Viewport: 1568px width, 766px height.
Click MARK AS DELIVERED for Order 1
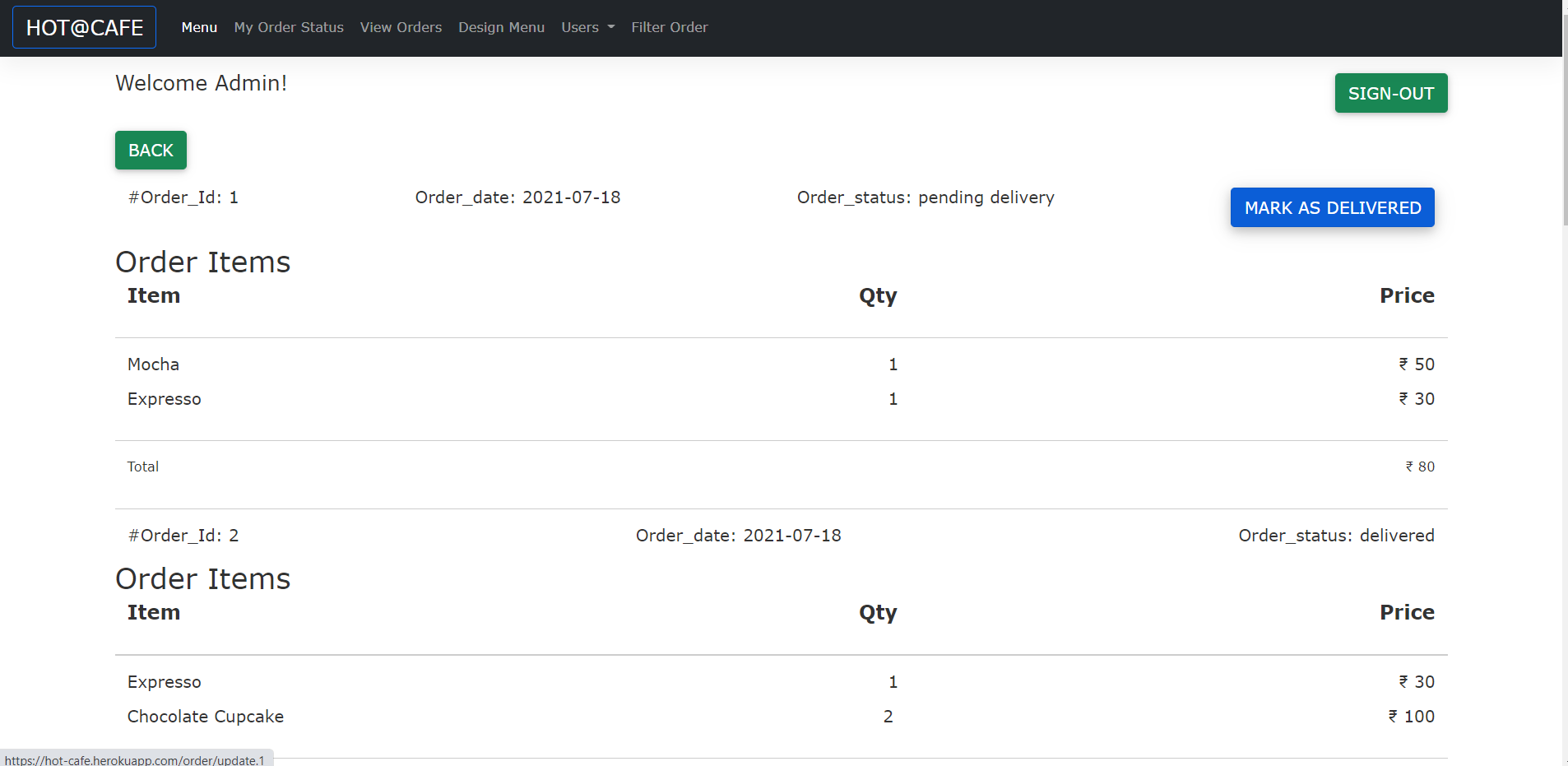pyautogui.click(x=1332, y=207)
